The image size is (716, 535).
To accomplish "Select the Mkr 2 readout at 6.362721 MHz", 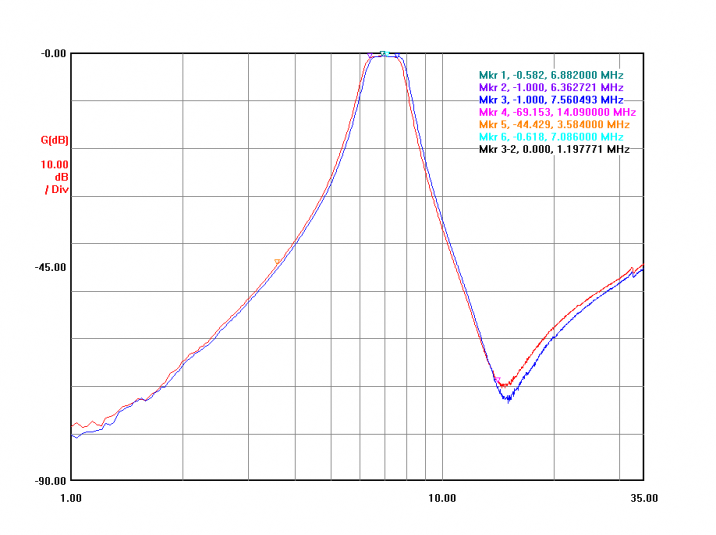I will (551, 87).
